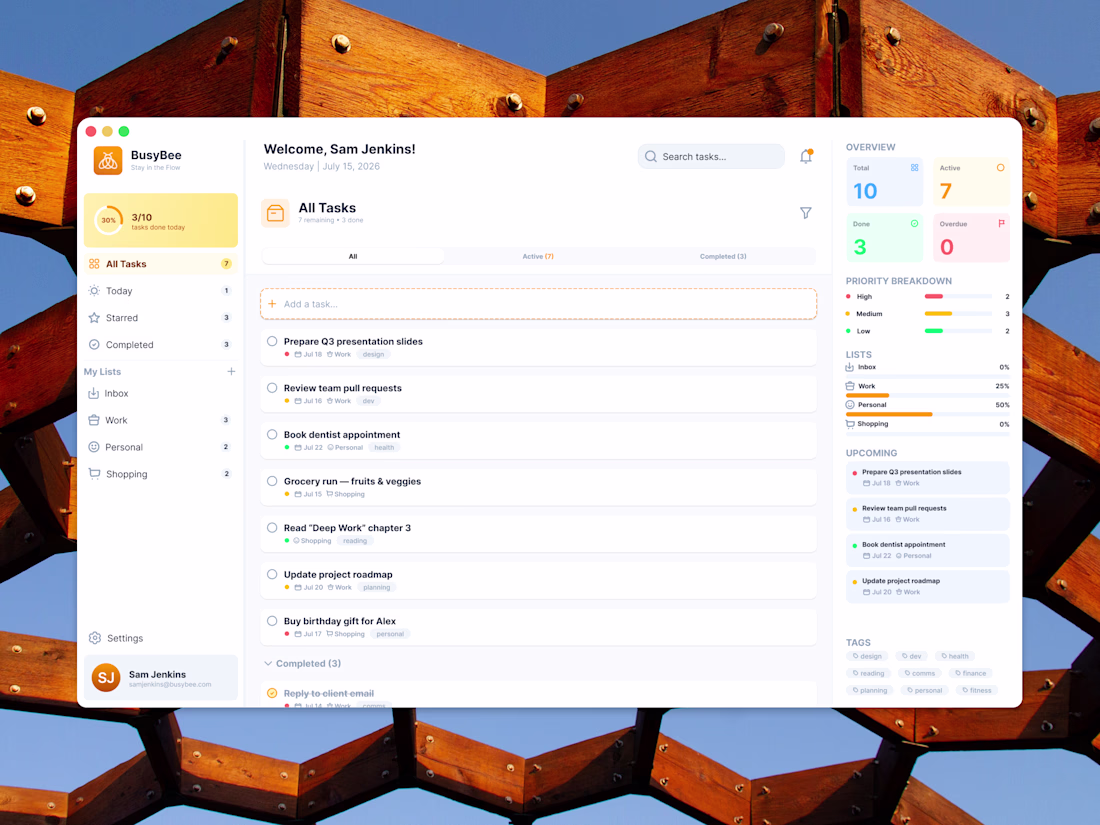Open upcoming Update project roadmap card
Screen dimensions: 1100x825
point(927,586)
